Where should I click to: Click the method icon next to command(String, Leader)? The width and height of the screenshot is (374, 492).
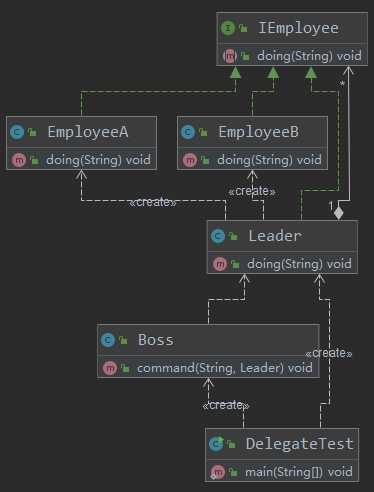coord(110,368)
